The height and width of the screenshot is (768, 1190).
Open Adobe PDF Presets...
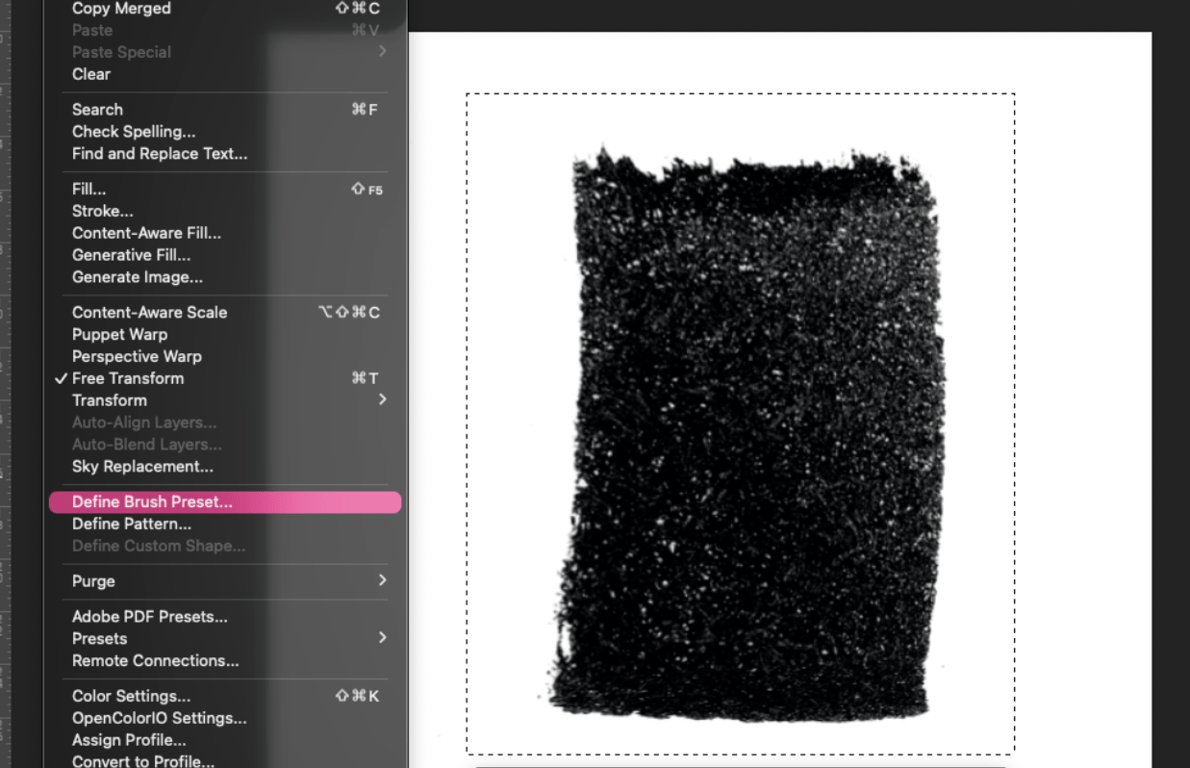225,616
